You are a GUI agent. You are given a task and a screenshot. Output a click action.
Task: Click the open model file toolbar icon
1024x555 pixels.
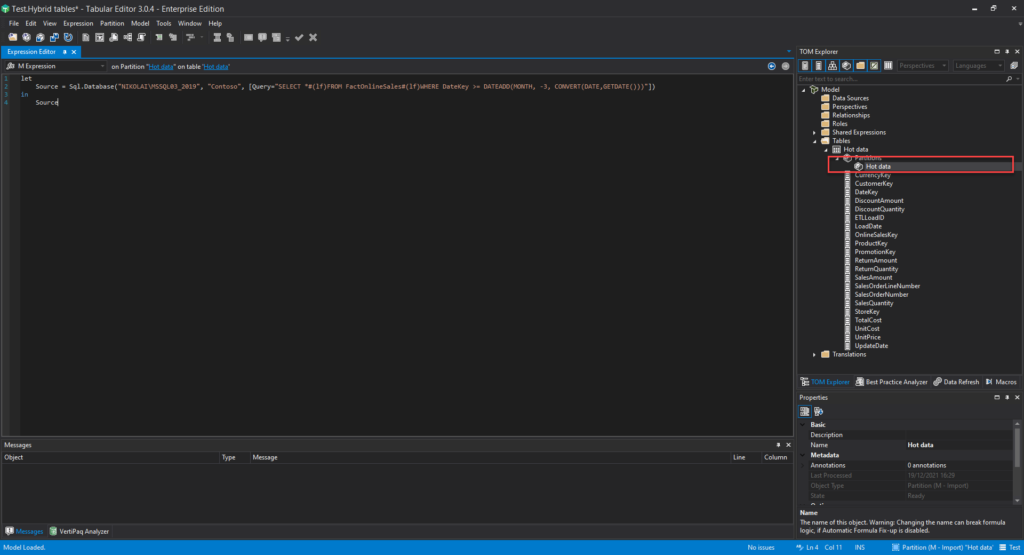pyautogui.click(x=12, y=38)
